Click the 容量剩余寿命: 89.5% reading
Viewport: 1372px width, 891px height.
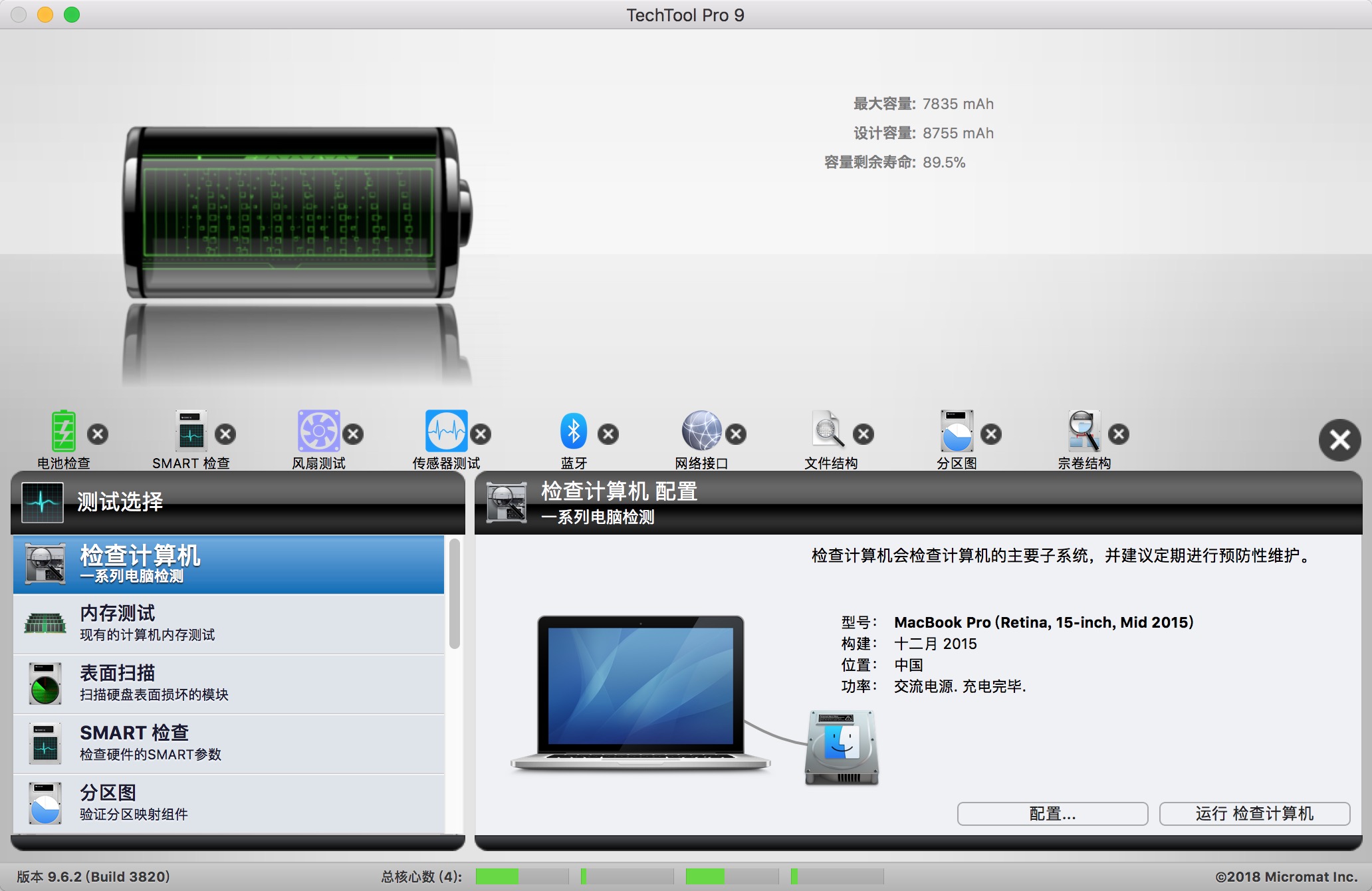[x=895, y=162]
